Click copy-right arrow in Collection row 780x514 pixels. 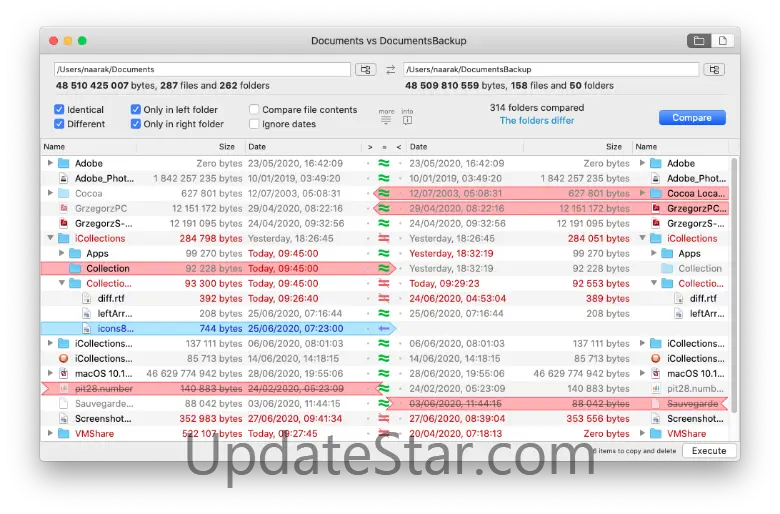(385, 269)
